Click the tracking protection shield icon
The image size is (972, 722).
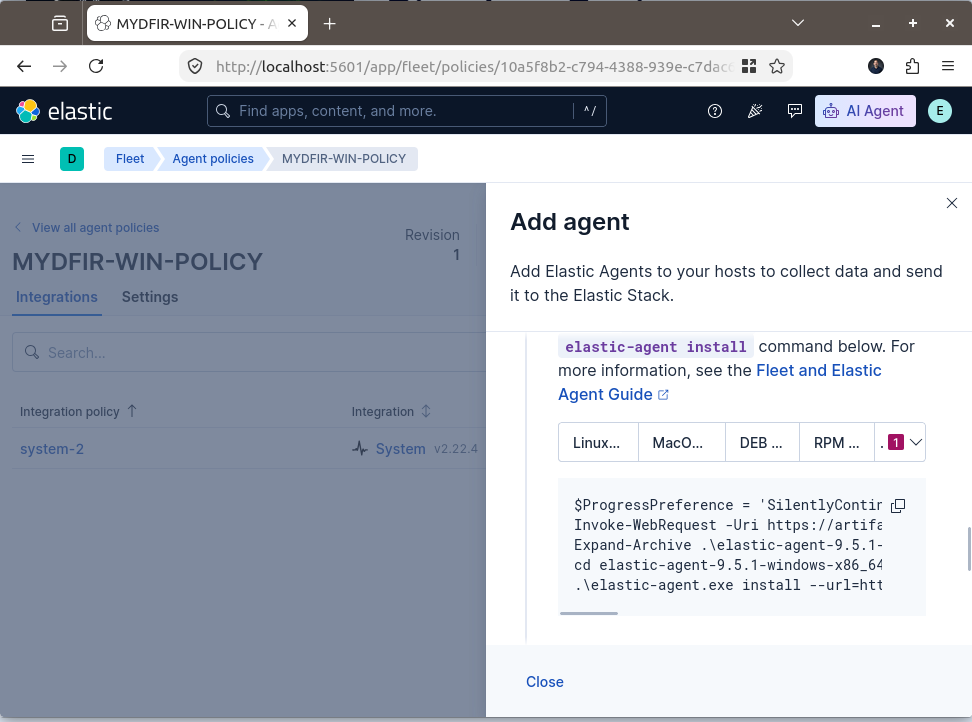(x=195, y=66)
